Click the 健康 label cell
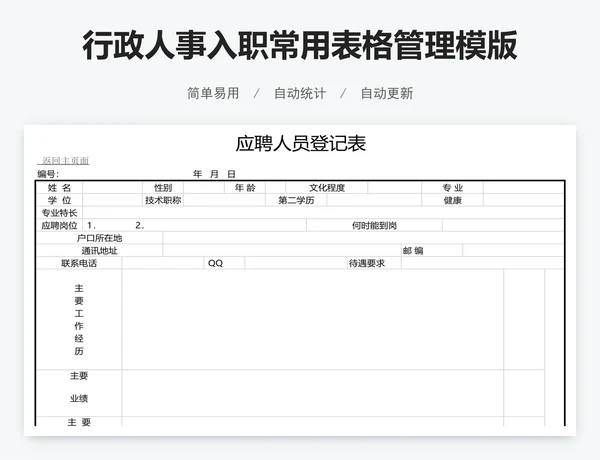600x460 pixels. click(x=453, y=200)
